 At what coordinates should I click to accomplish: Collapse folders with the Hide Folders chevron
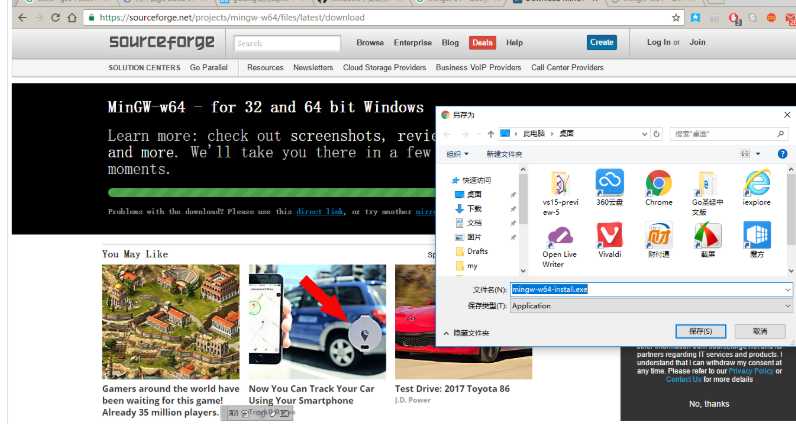[446, 333]
